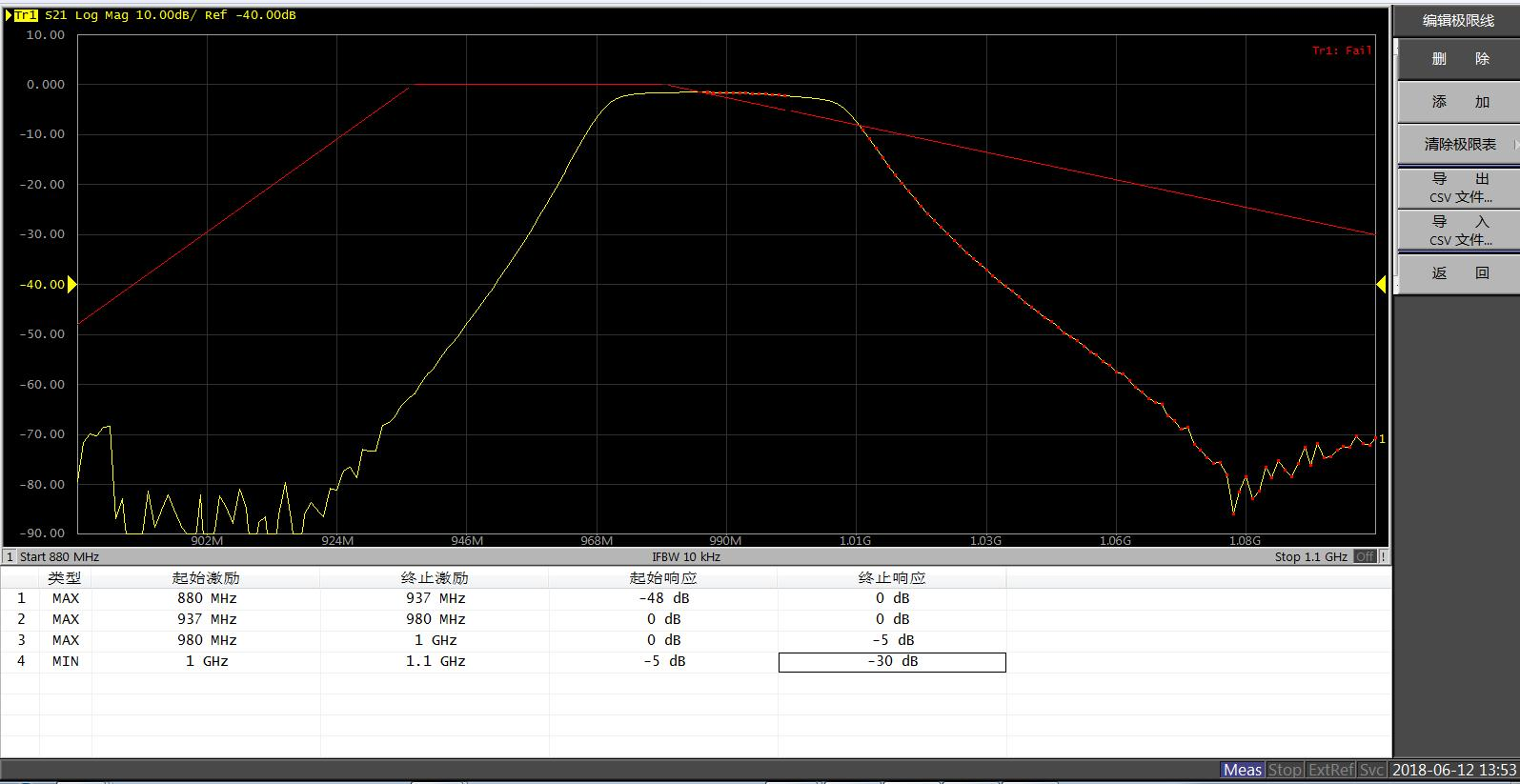This screenshot has width=1520, height=784.
Task: Click the Svc status indicator
Action: coord(1371,770)
